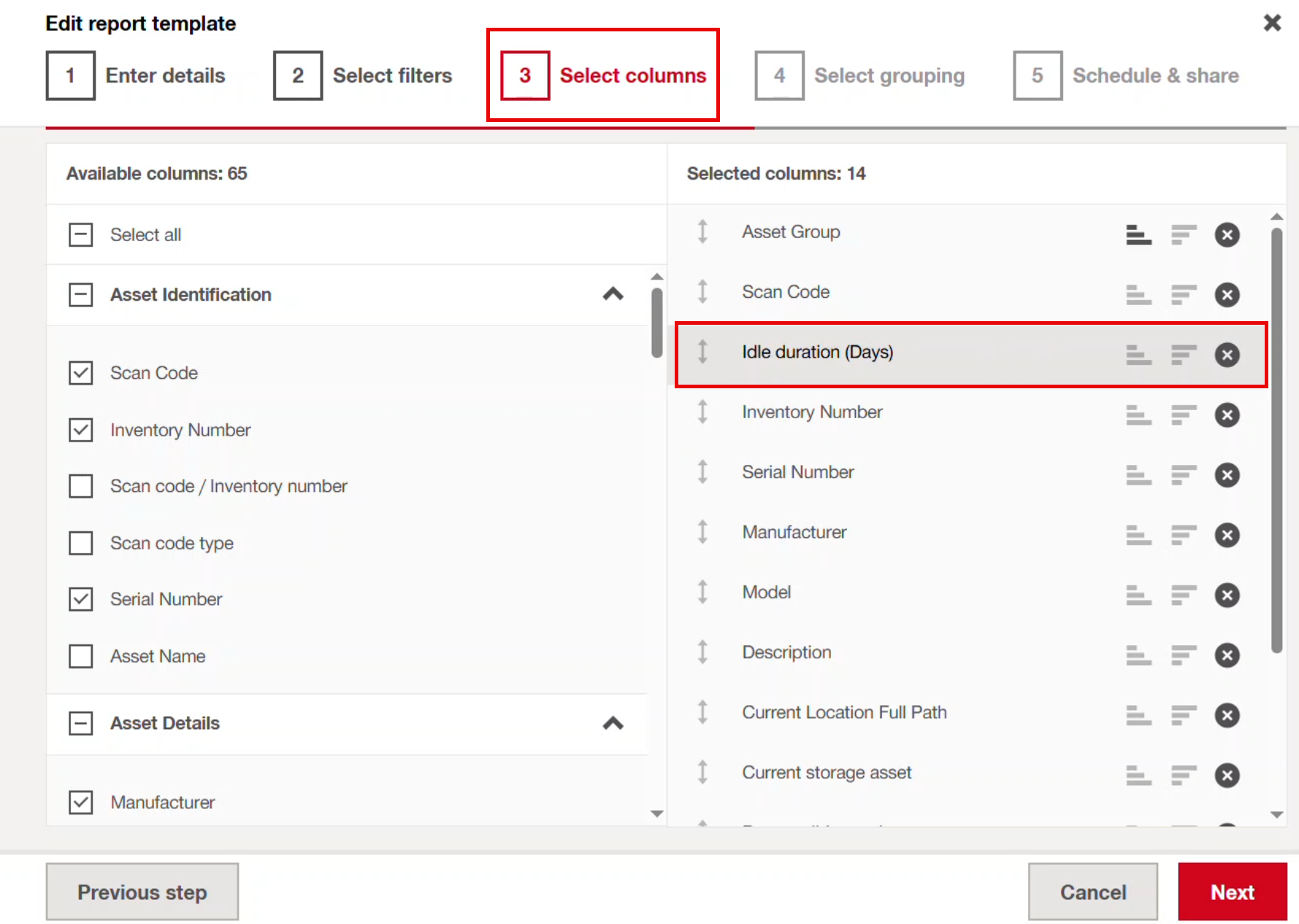Sort ascending by Model column

coord(1138,596)
